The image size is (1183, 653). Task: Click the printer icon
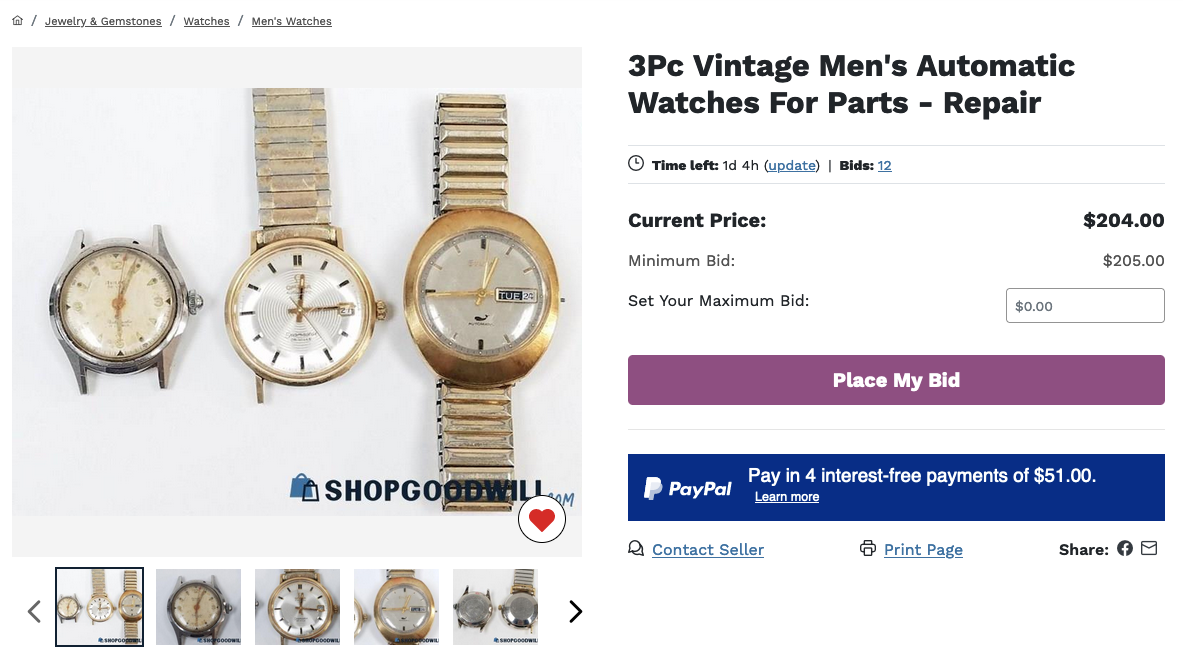[868, 549]
